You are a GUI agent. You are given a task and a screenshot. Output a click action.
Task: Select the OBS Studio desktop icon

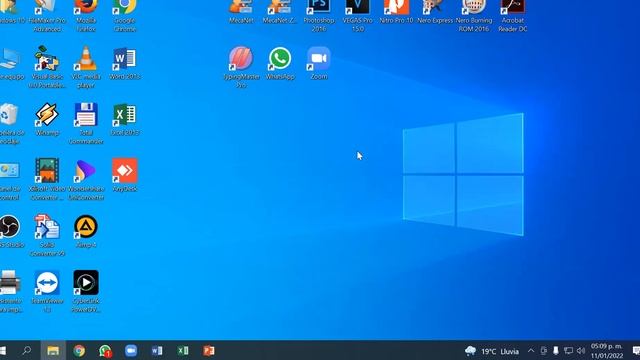click(x=10, y=231)
